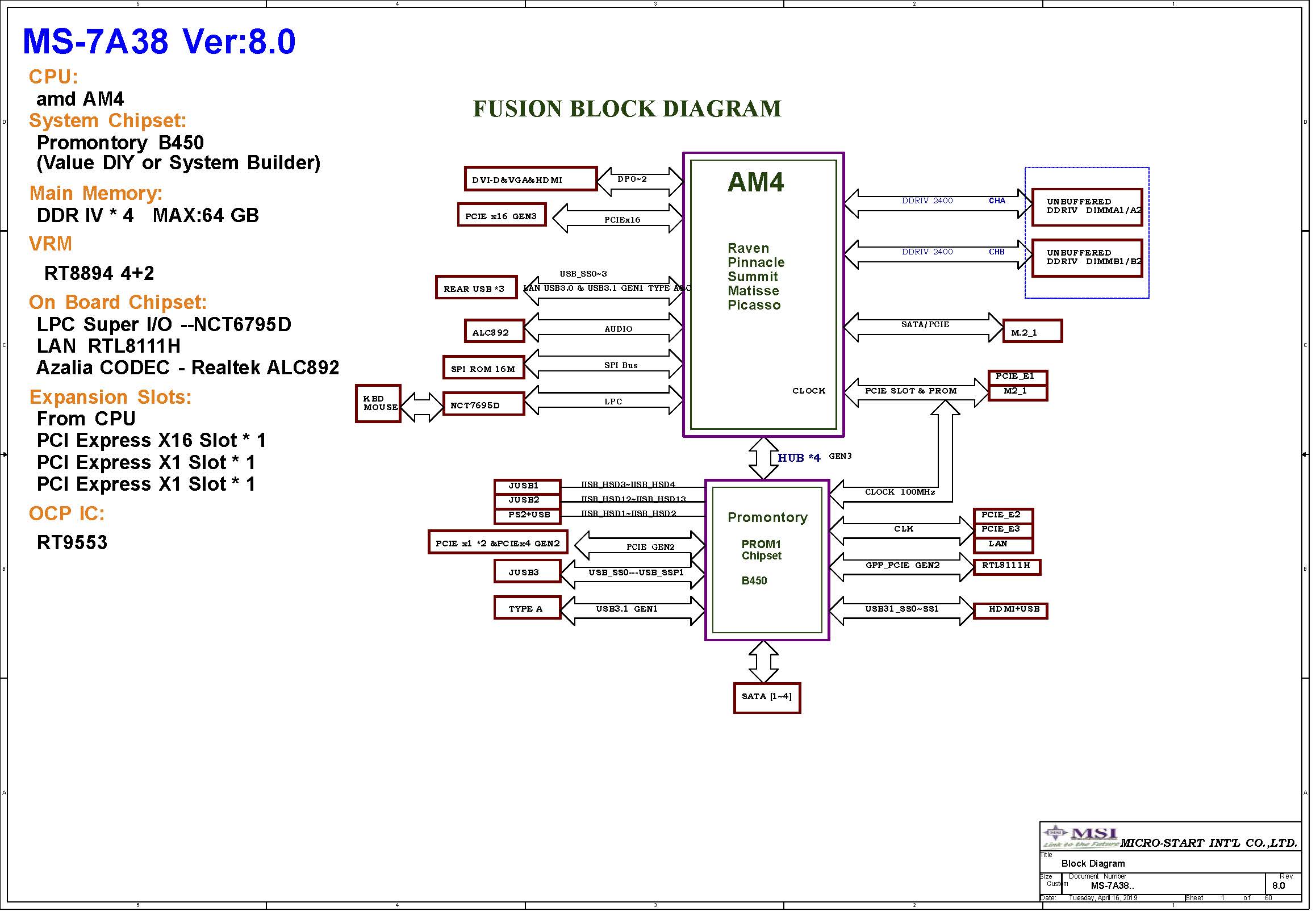Screen dimensions: 1316x911
Task: Select the "LPC Super I/O --NCT6795D" line
Action: pyautogui.click(x=164, y=324)
